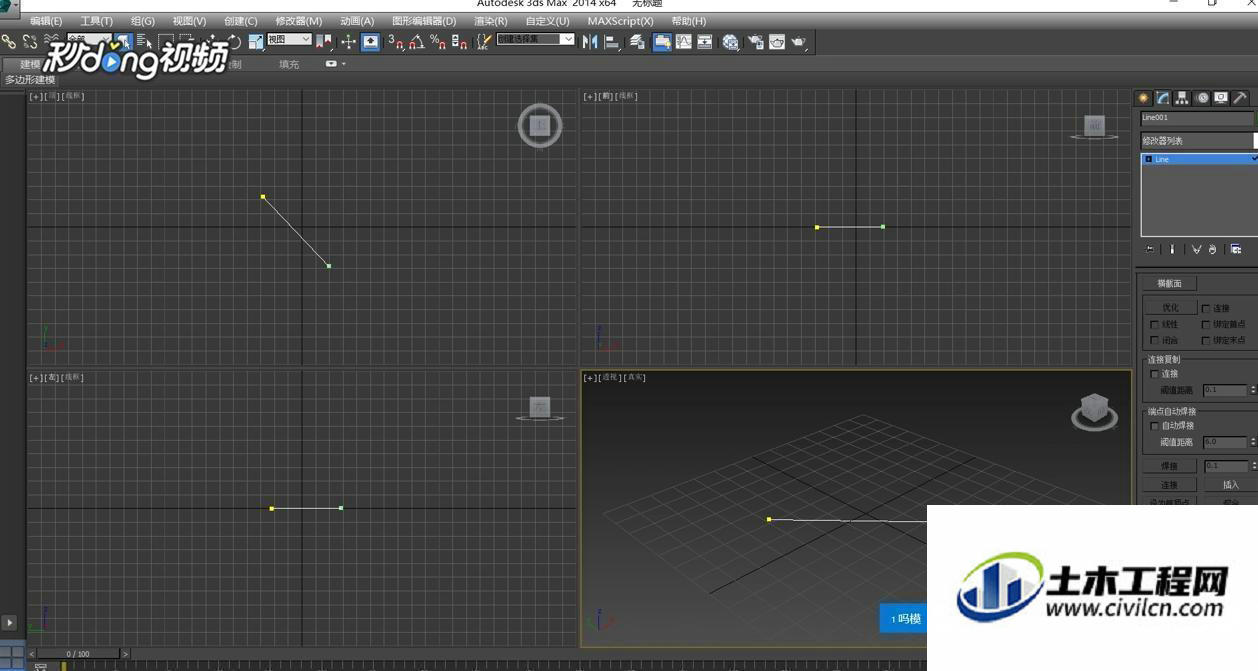Screen dimensions: 1258x671
Task: Open the Create command panel tab
Action: [1143, 98]
